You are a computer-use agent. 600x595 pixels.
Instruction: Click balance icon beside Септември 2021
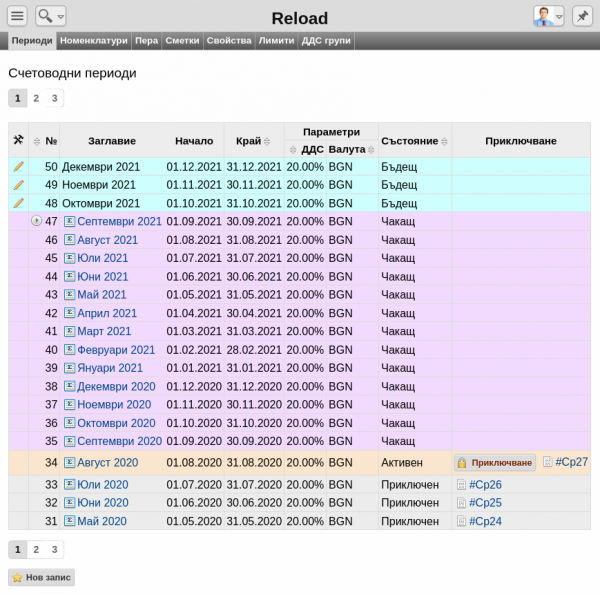pyautogui.click(x=69, y=221)
